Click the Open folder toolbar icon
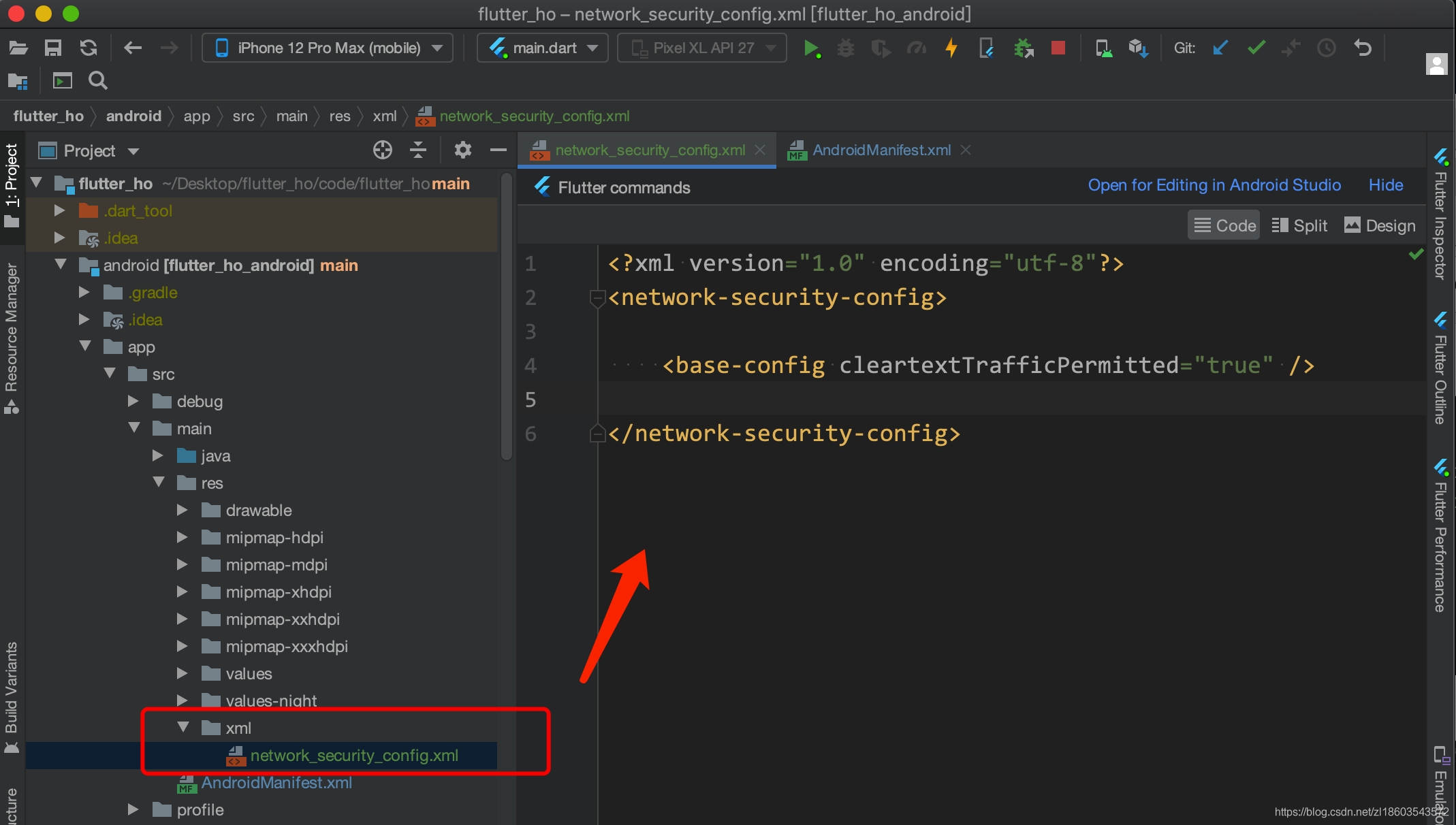The height and width of the screenshot is (825, 1456). click(x=18, y=48)
